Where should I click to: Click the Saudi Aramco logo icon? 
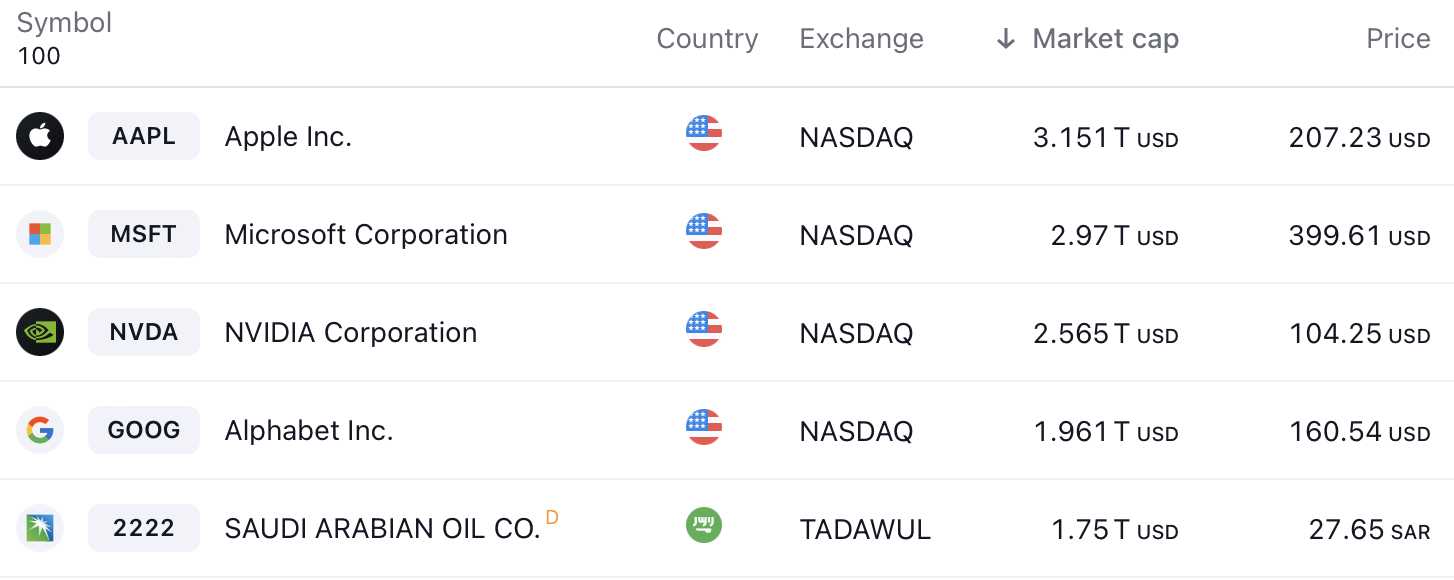tap(40, 528)
